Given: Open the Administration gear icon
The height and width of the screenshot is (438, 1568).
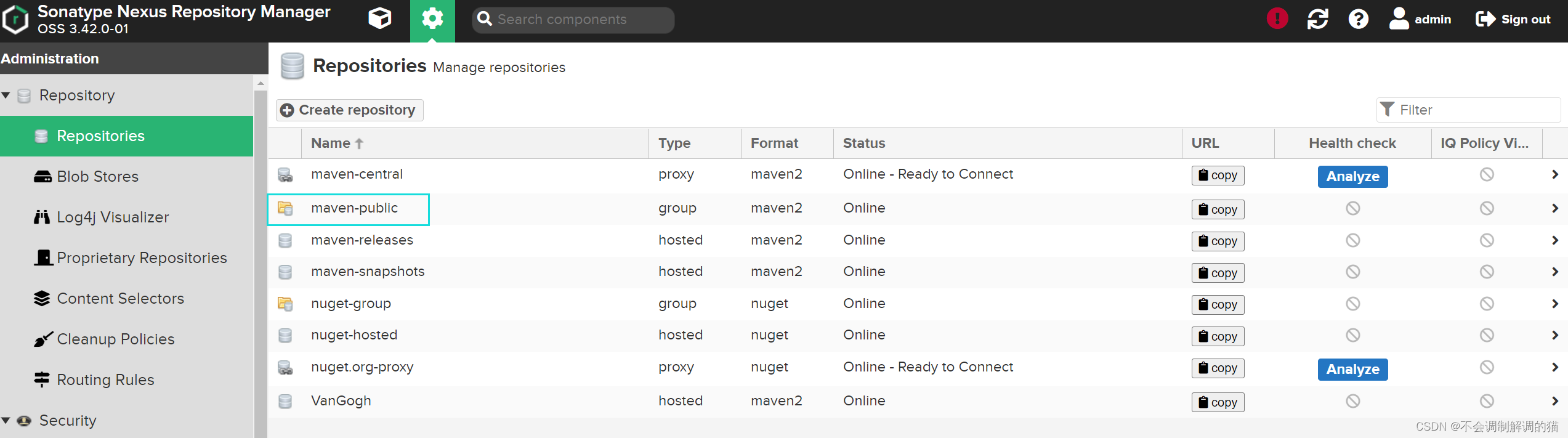Looking at the screenshot, I should pyautogui.click(x=432, y=20).
